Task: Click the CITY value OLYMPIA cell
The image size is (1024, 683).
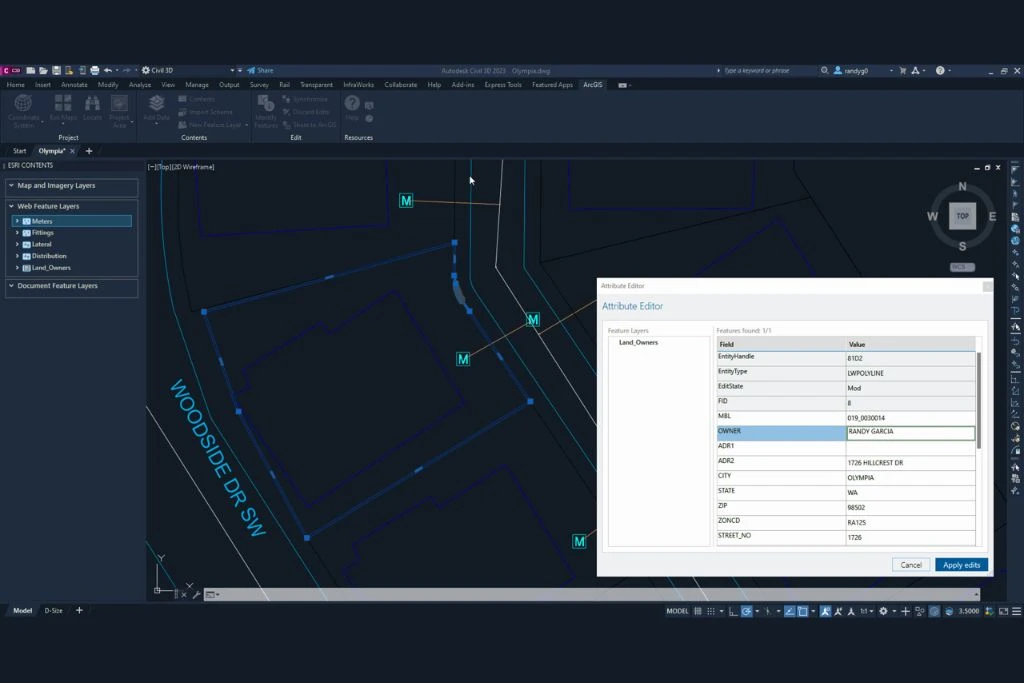Action: (910, 477)
